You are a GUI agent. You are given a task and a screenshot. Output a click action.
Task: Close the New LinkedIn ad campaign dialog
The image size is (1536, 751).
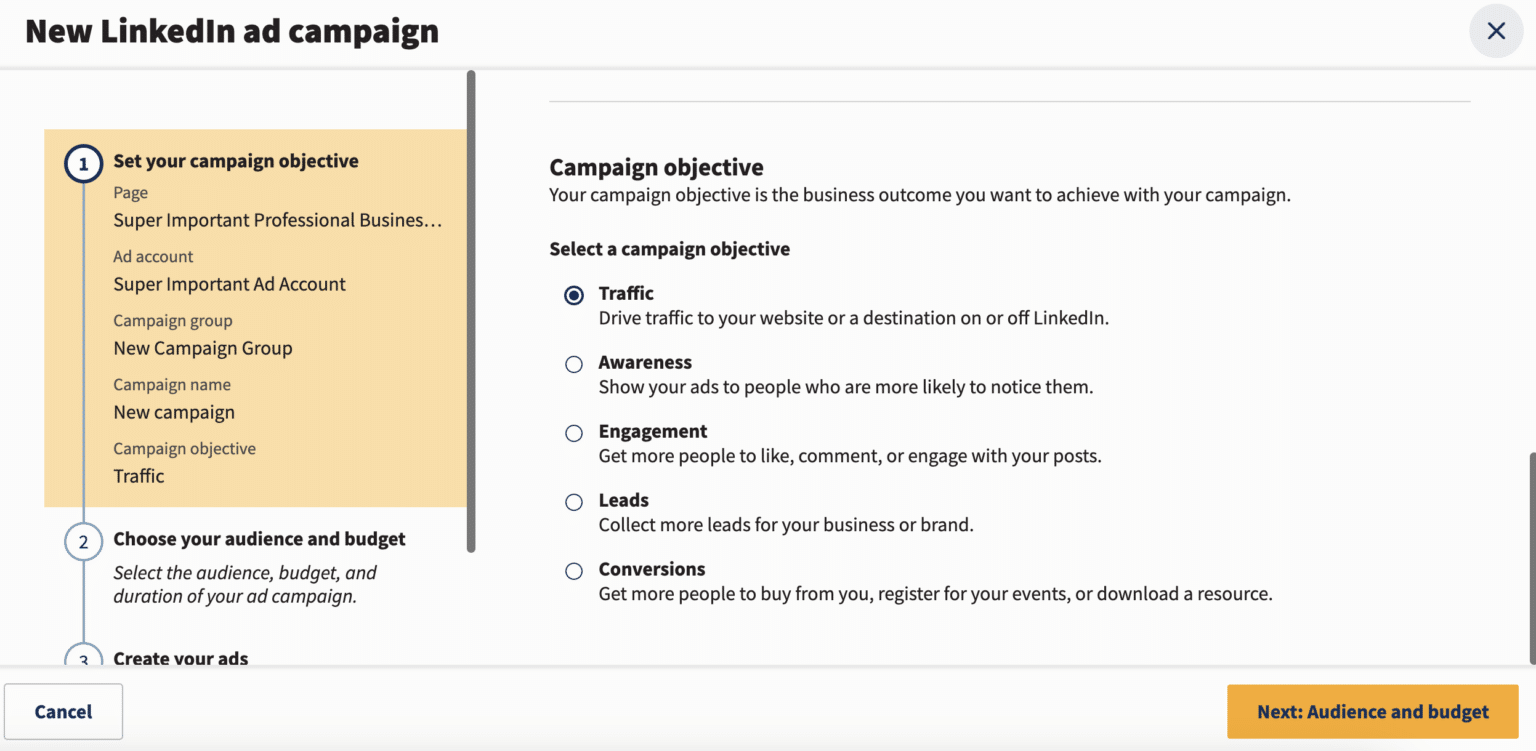1495,31
